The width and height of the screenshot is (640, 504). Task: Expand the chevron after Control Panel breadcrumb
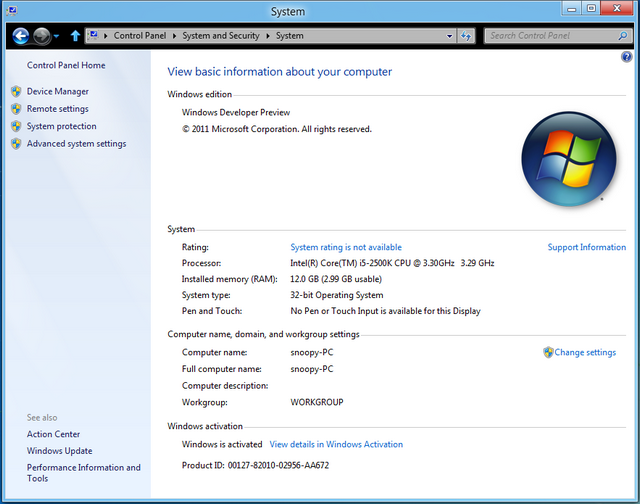(174, 36)
